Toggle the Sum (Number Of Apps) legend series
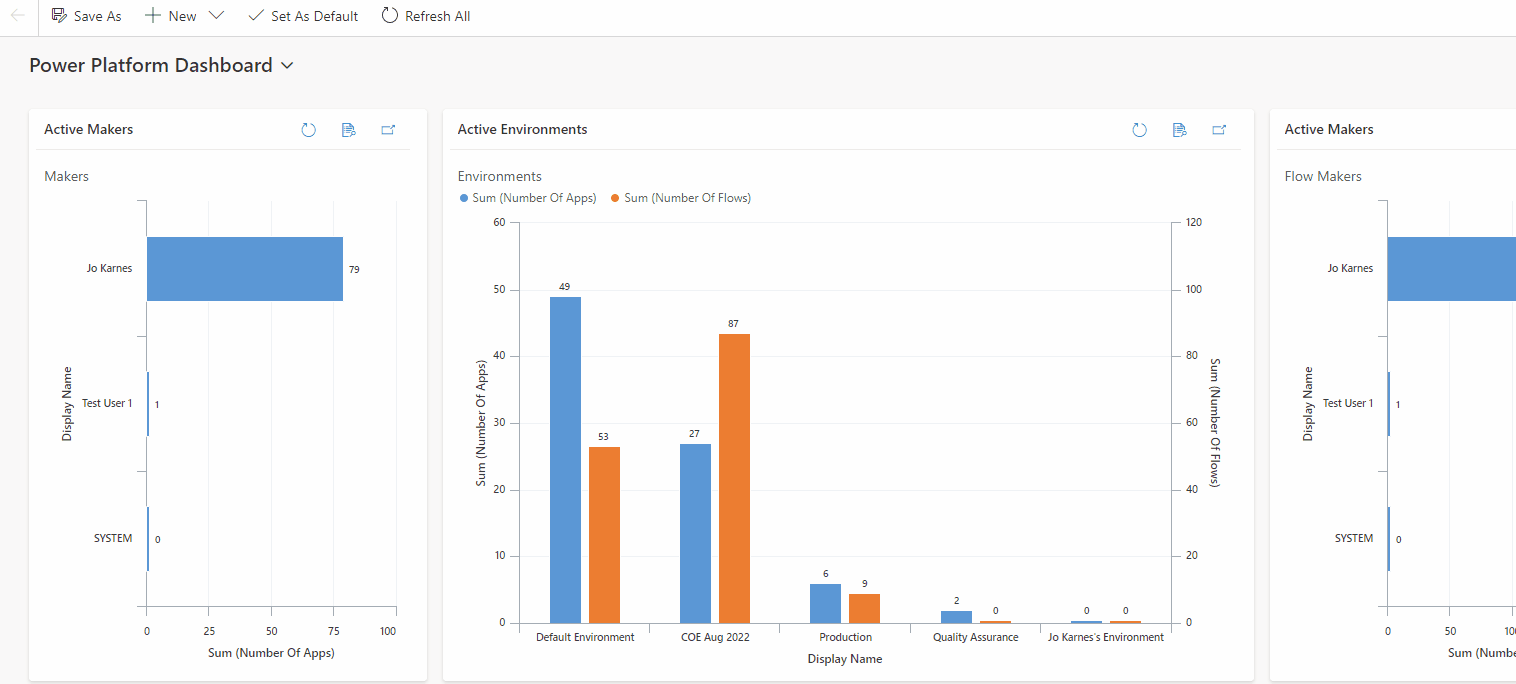 [x=527, y=198]
